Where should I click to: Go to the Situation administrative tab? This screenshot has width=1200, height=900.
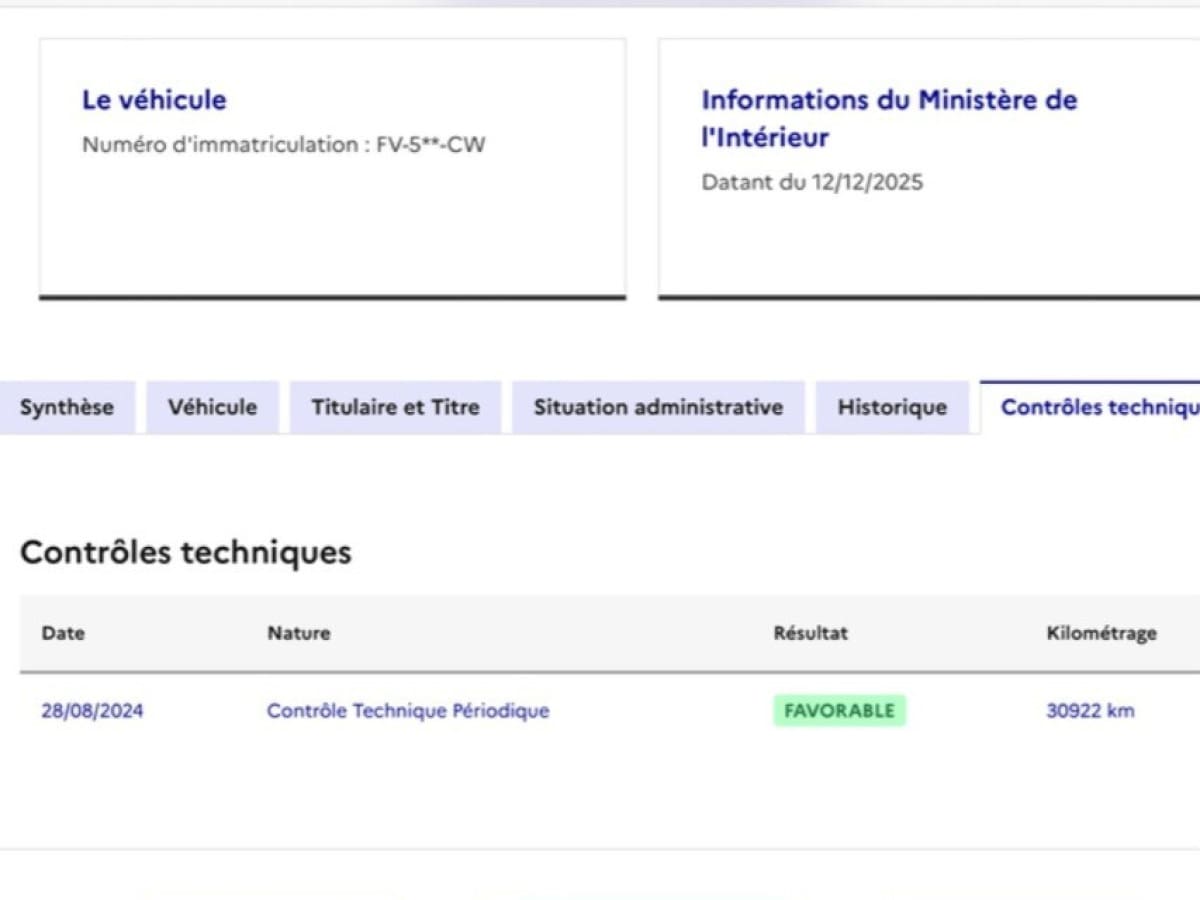pos(658,407)
